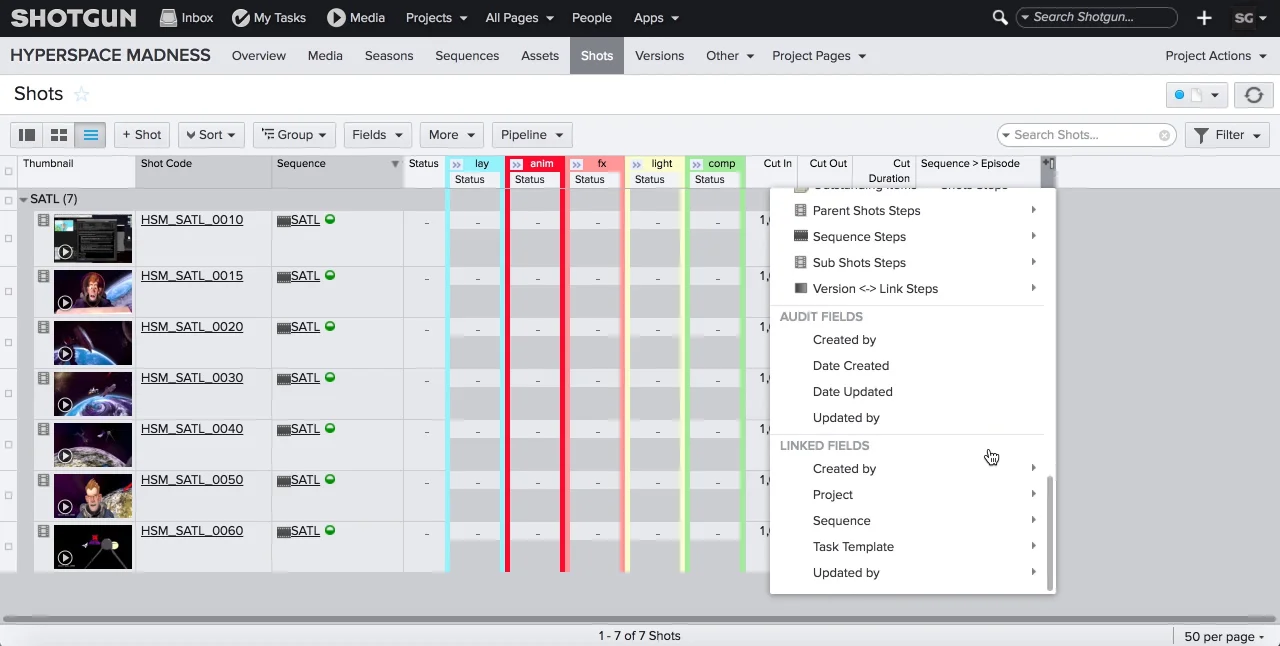This screenshot has width=1280, height=646.
Task: Open the HSM_SATL_0020 thumbnail image
Action: [93, 343]
